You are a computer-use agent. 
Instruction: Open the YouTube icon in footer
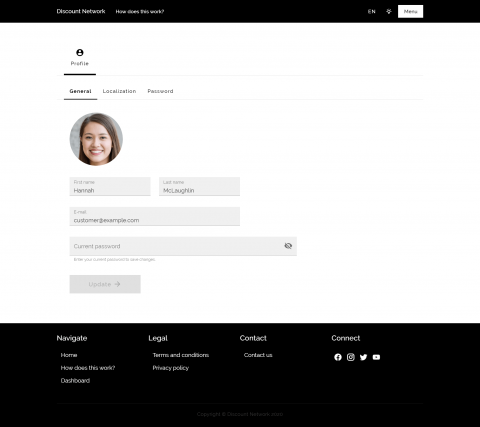376,357
